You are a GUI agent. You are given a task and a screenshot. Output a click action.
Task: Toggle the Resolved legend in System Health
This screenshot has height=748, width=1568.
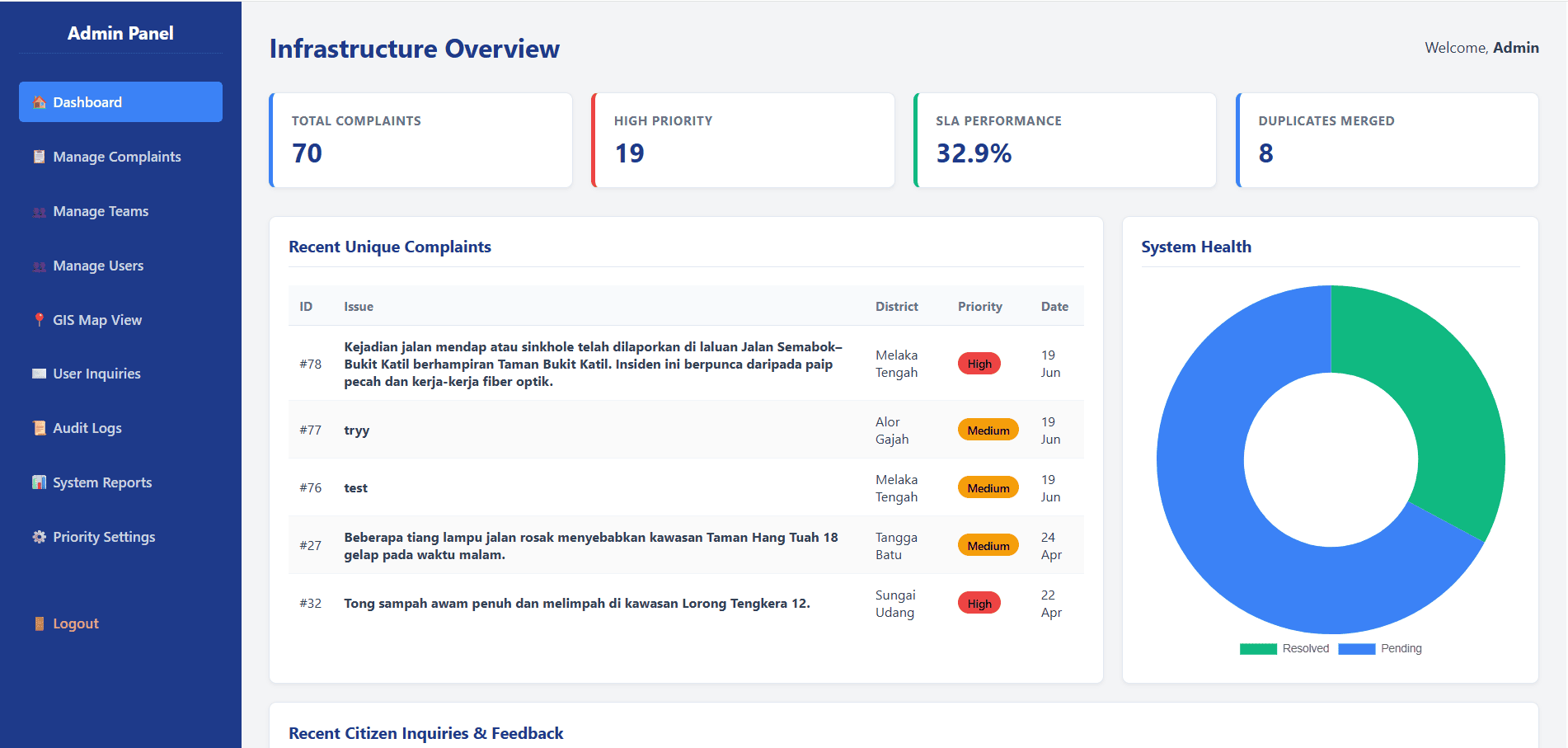click(x=1284, y=648)
